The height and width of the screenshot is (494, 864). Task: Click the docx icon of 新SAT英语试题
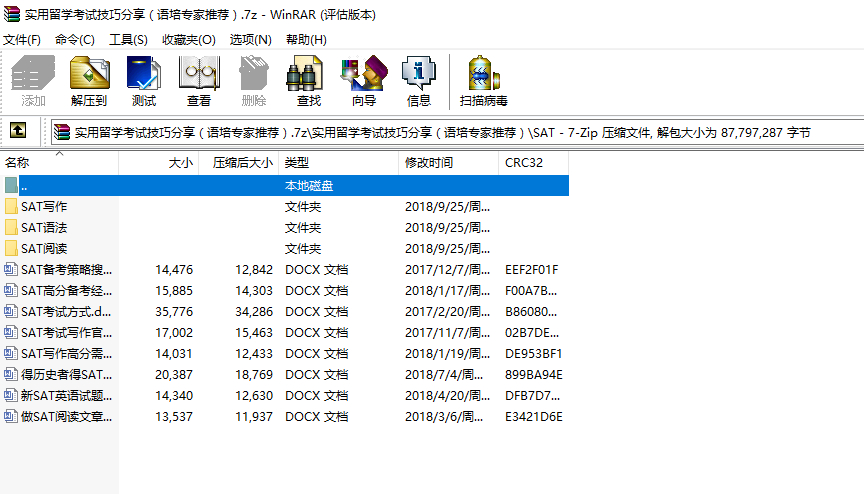click(11, 395)
